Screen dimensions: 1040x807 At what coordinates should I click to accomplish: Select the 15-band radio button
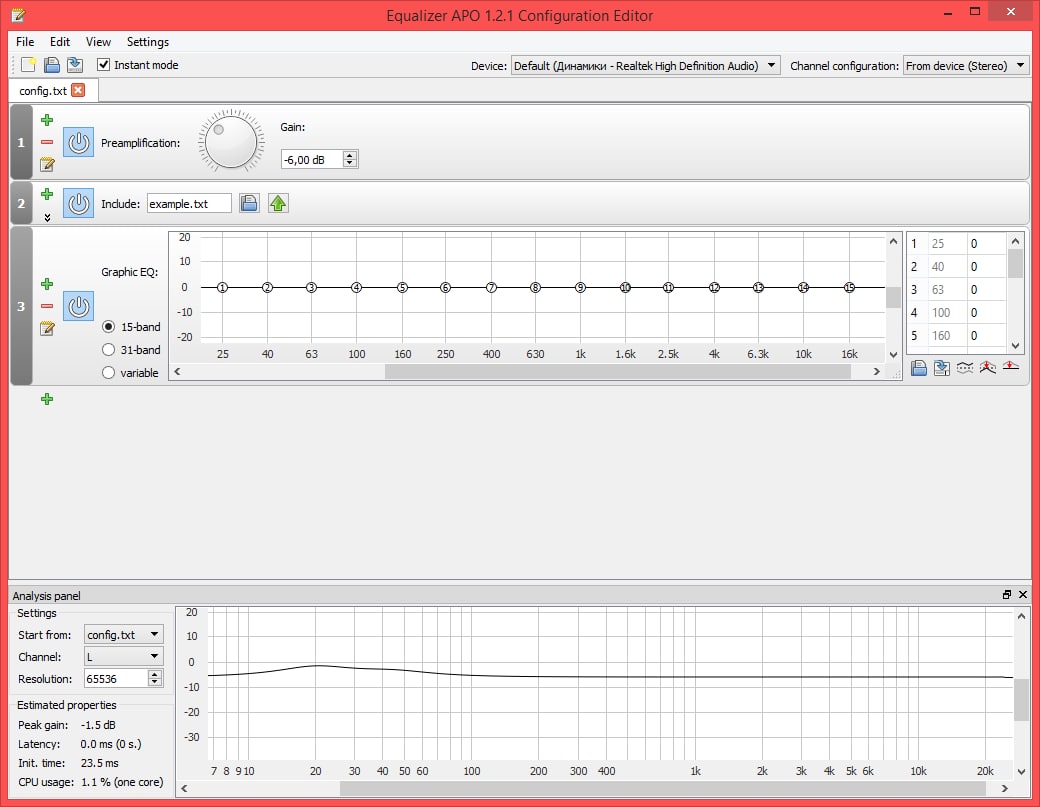click(109, 327)
